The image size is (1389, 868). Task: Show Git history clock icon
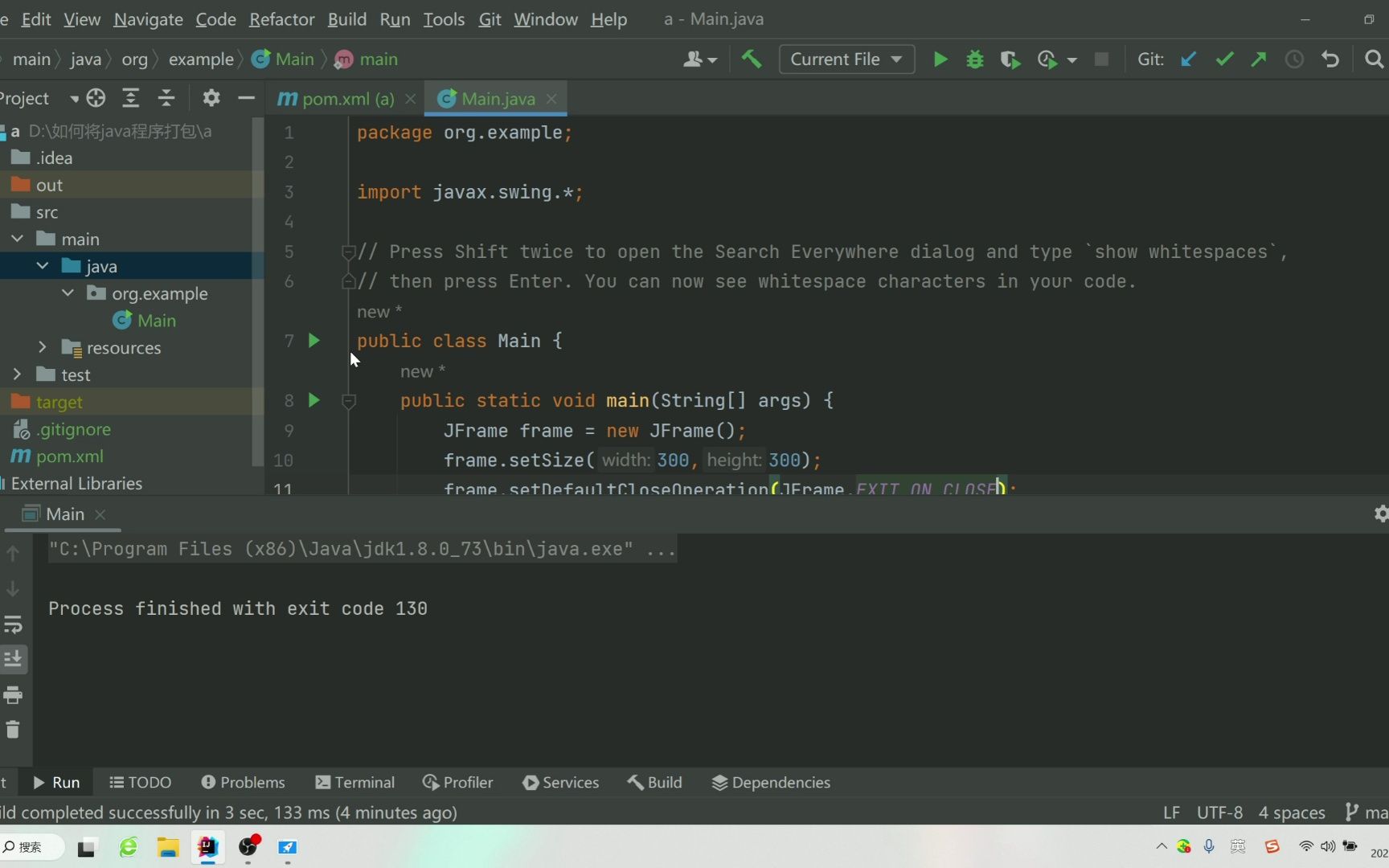[x=1294, y=59]
